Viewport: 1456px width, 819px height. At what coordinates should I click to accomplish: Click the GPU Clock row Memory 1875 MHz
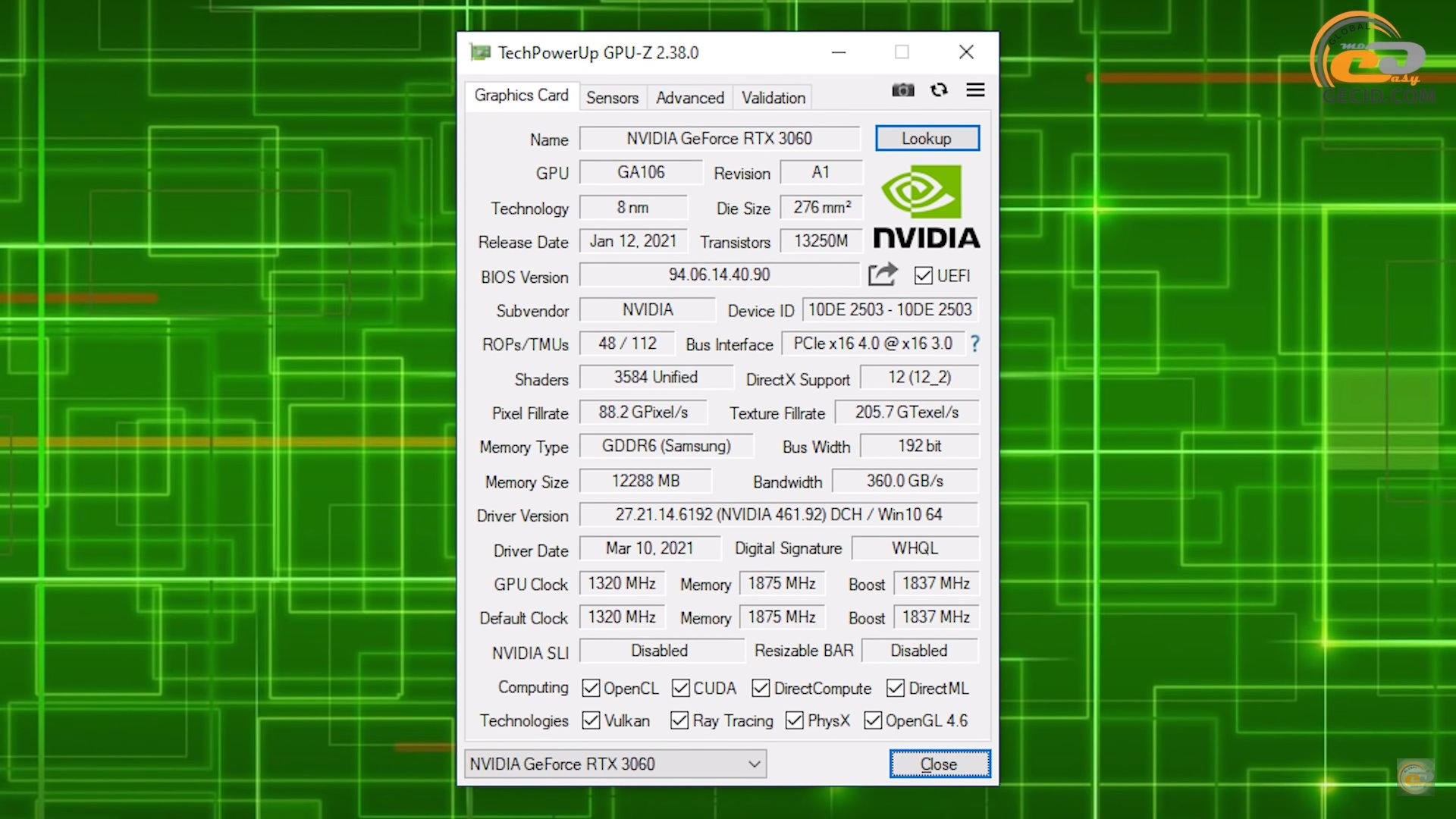click(x=782, y=584)
